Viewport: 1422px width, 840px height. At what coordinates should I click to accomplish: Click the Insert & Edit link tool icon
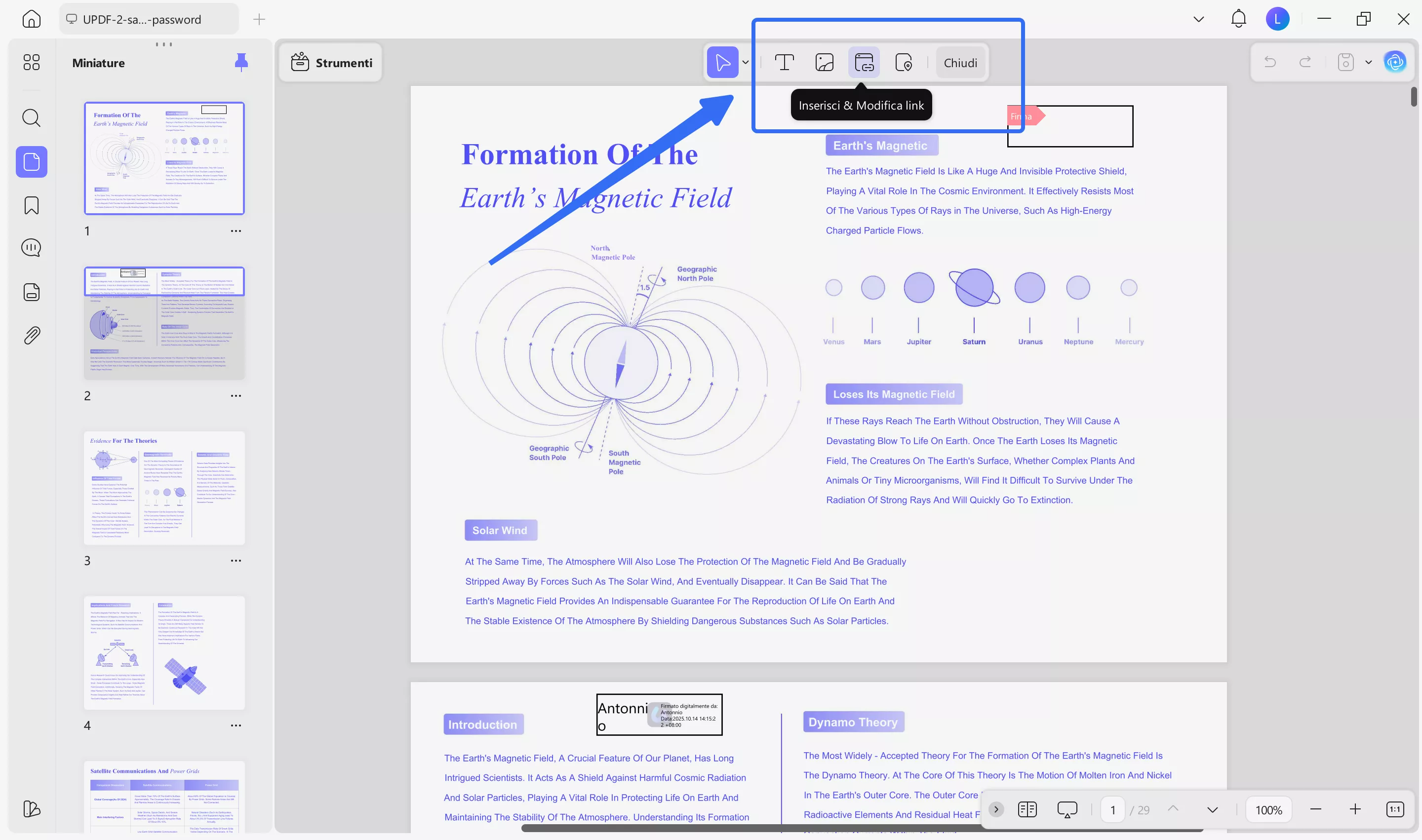864,62
